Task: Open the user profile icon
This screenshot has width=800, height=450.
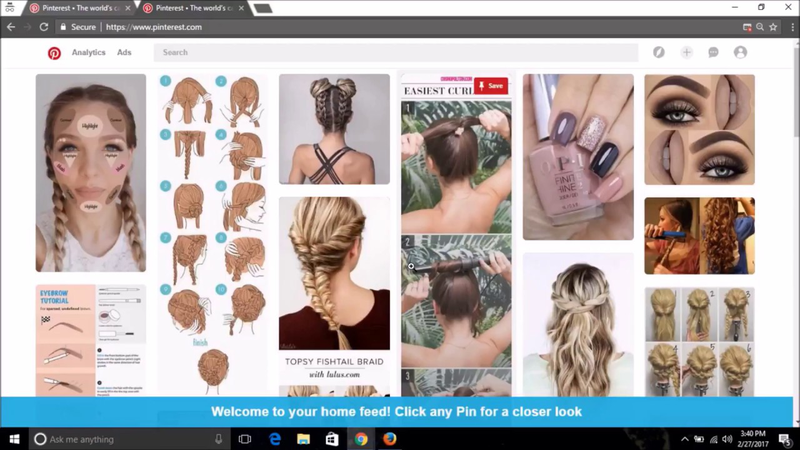Action: coord(740,52)
